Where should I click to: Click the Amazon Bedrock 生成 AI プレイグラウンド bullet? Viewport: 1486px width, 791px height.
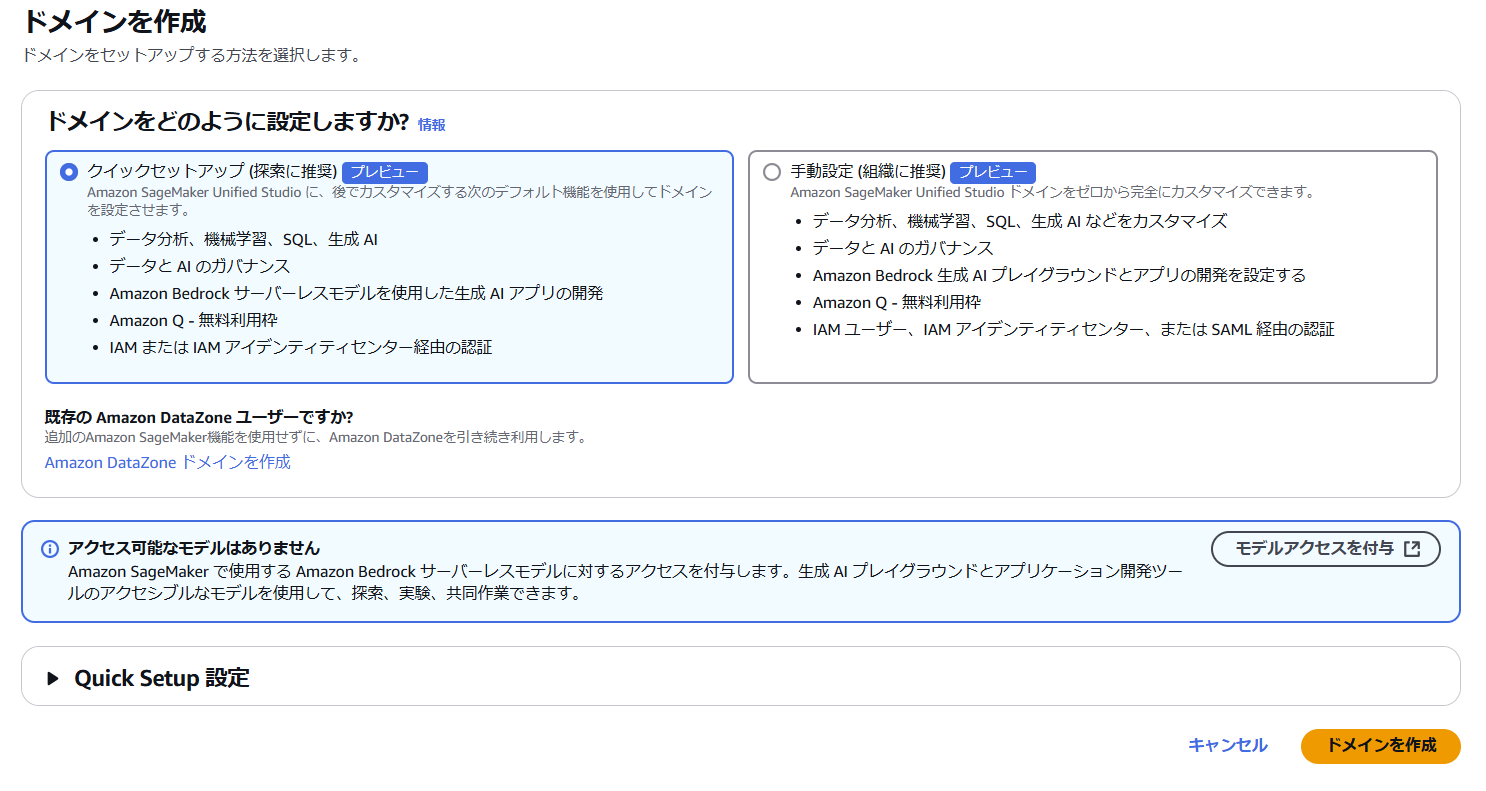1060,275
